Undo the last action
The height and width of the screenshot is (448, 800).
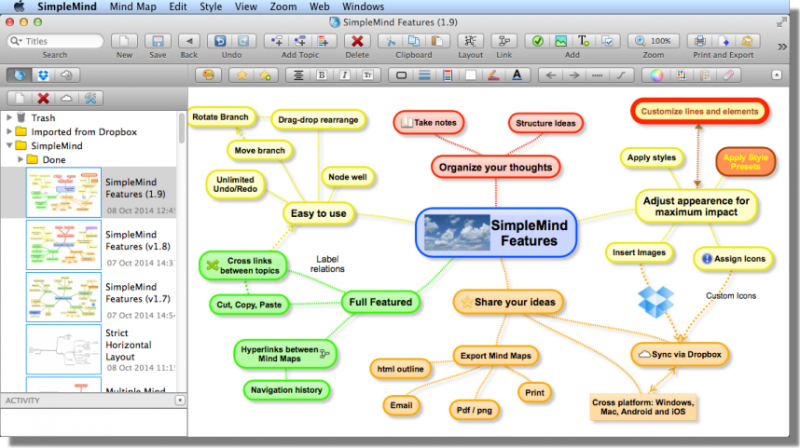click(x=220, y=41)
